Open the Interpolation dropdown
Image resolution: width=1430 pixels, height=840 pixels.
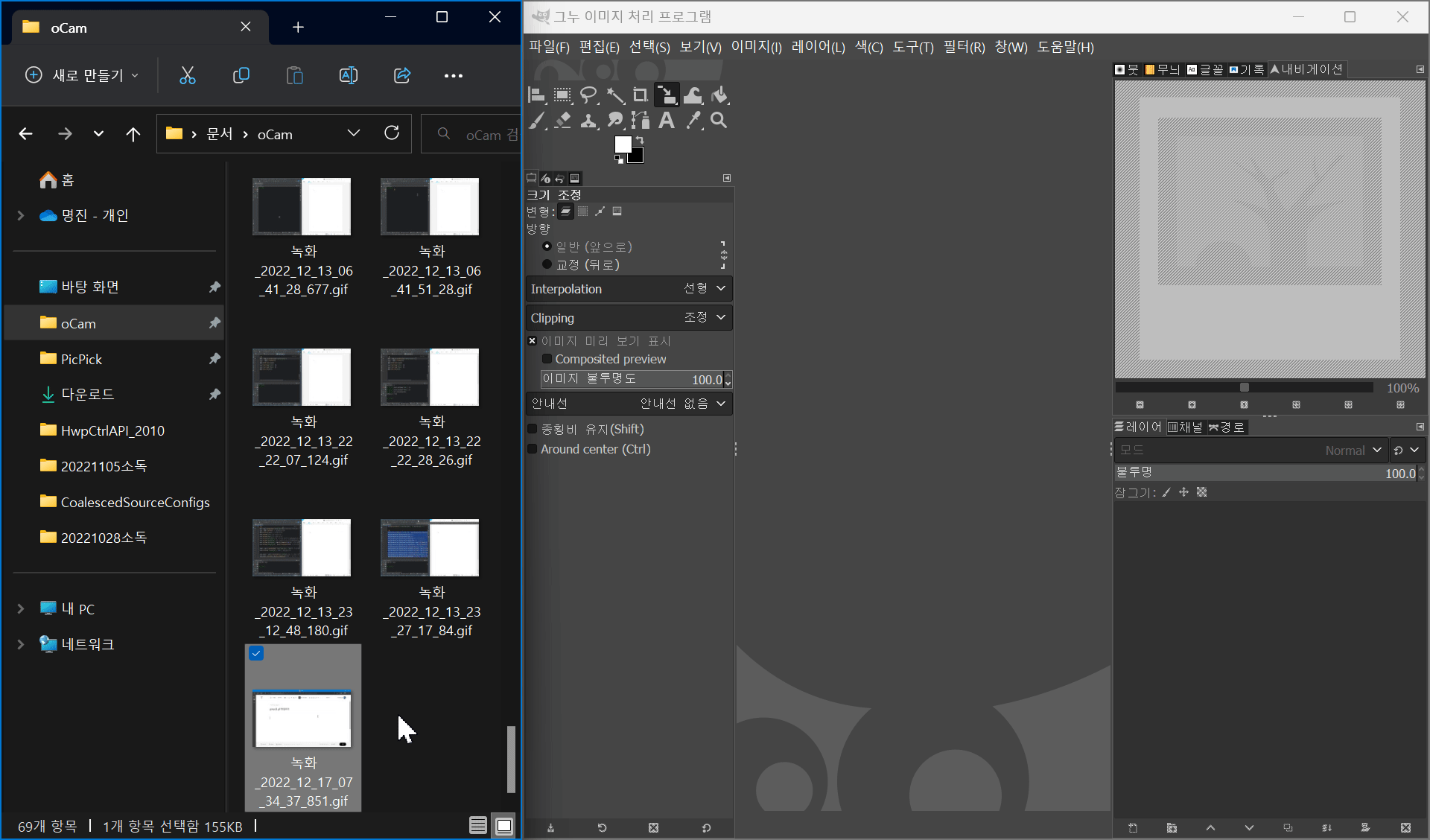click(x=629, y=289)
